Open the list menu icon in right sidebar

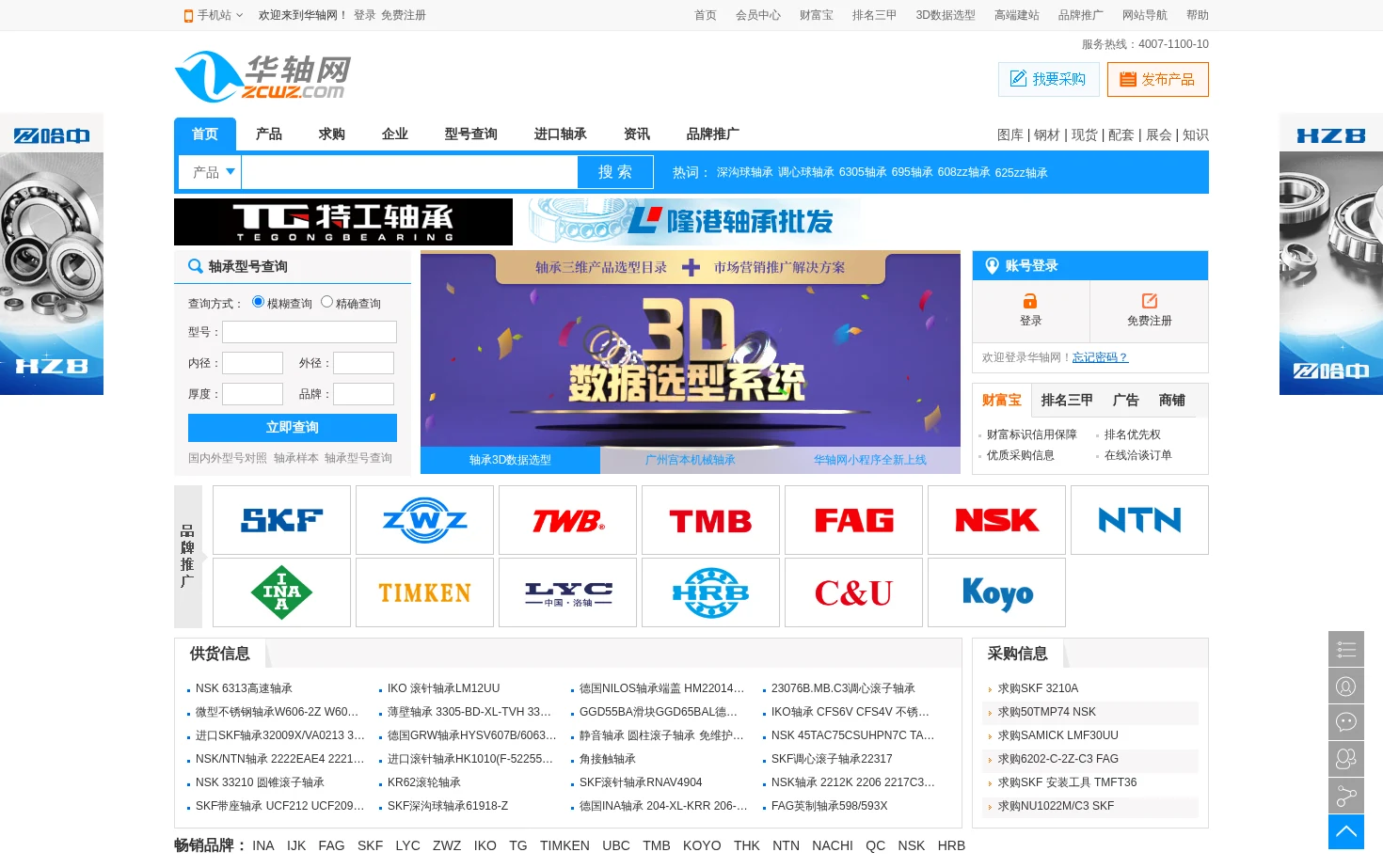point(1346,650)
